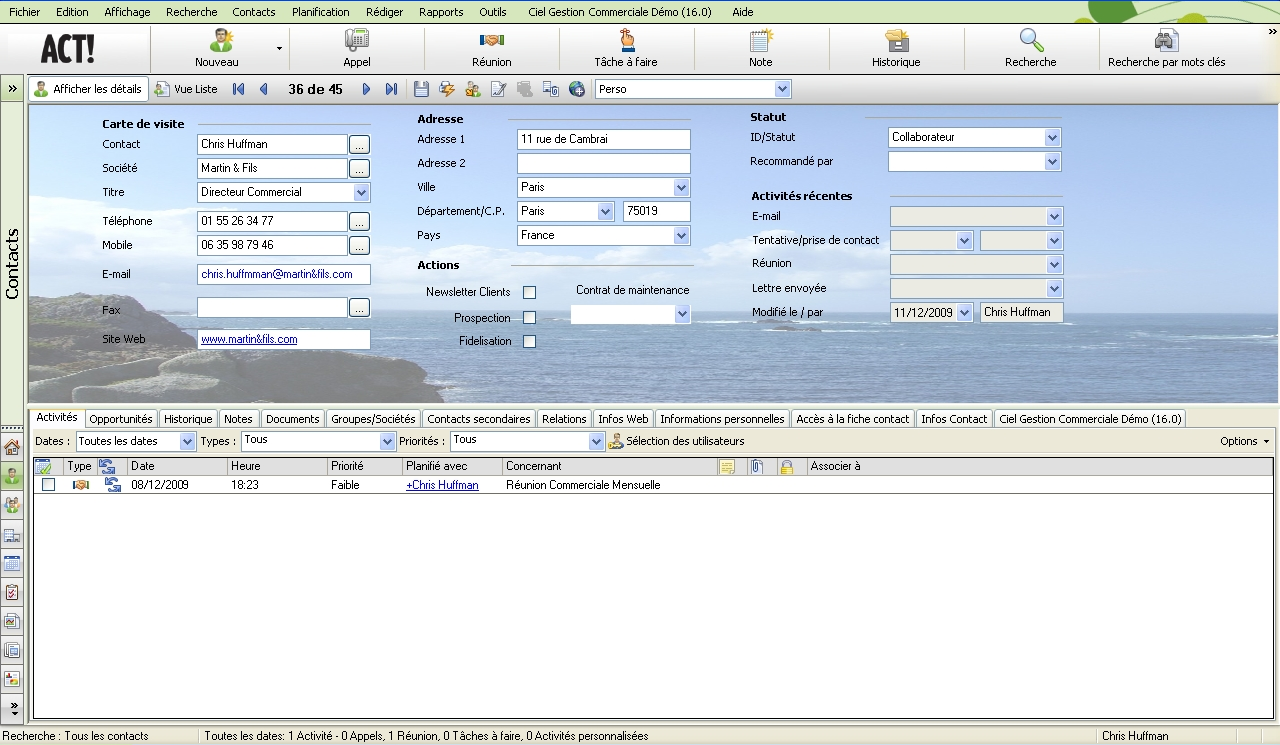This screenshot has height=745, width=1280.
Task: Click the Vue Liste button
Action: tap(186, 89)
